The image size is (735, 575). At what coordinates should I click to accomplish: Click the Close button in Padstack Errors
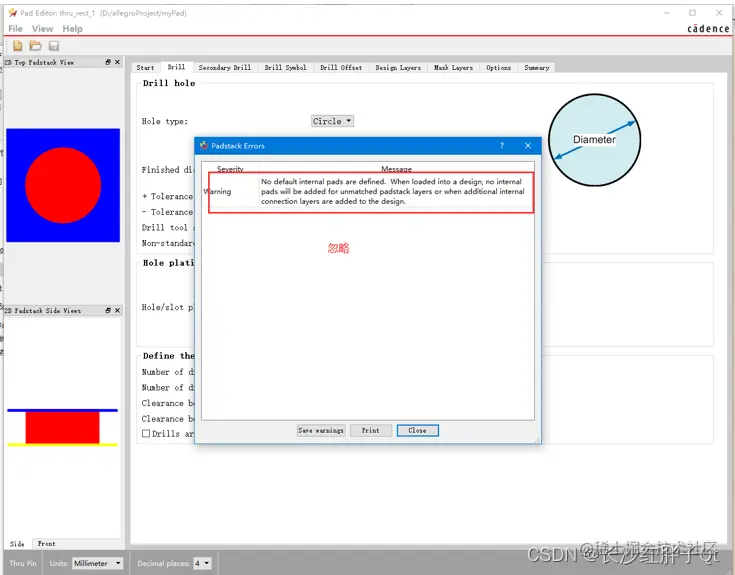(x=418, y=430)
